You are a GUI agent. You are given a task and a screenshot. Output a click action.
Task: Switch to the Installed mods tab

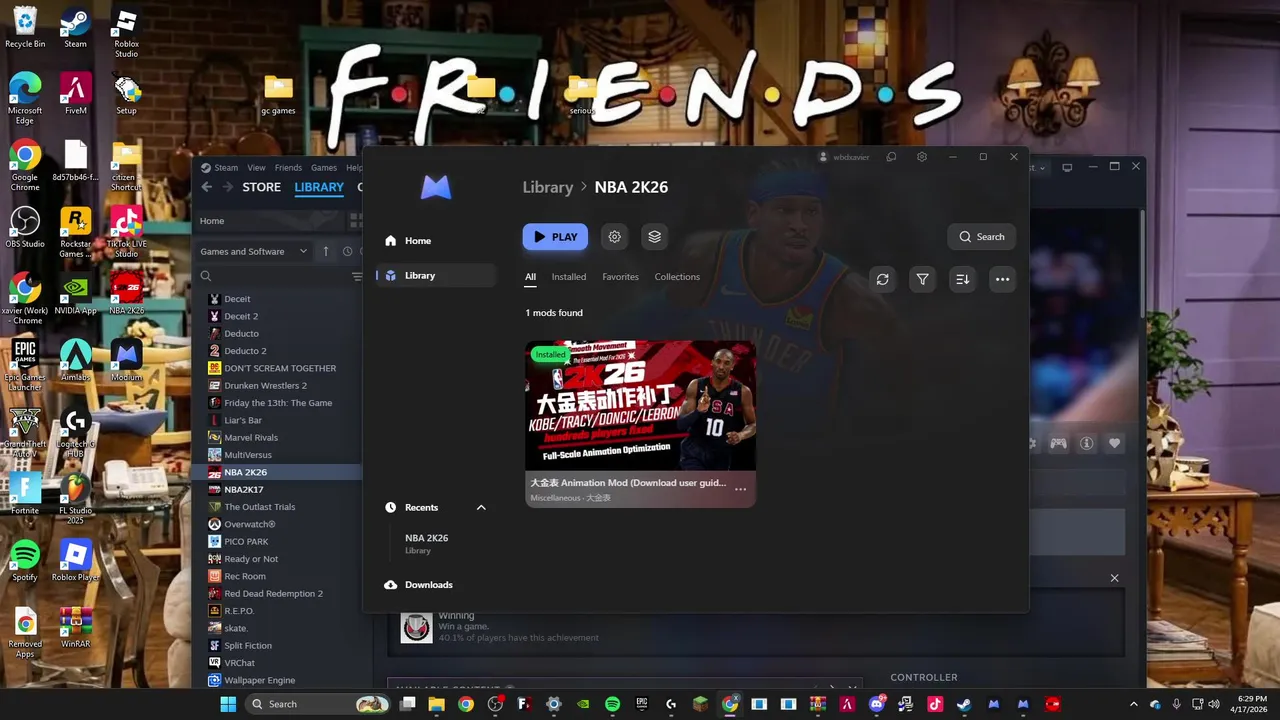pos(569,277)
